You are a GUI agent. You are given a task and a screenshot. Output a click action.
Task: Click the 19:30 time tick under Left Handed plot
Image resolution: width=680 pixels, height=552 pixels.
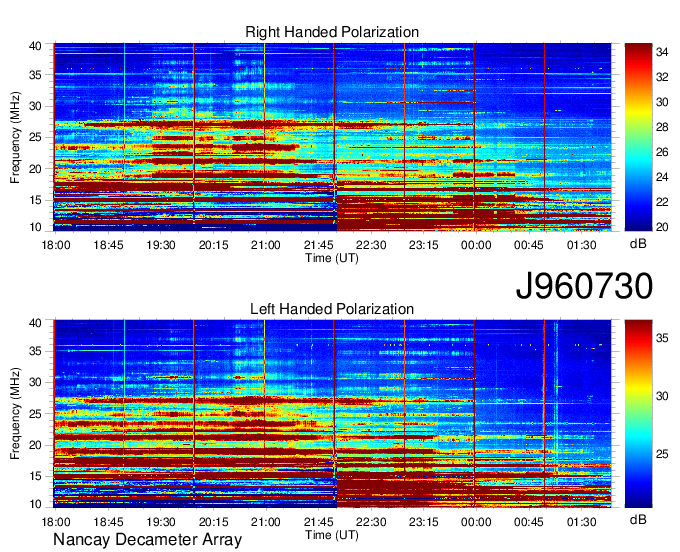(x=161, y=522)
